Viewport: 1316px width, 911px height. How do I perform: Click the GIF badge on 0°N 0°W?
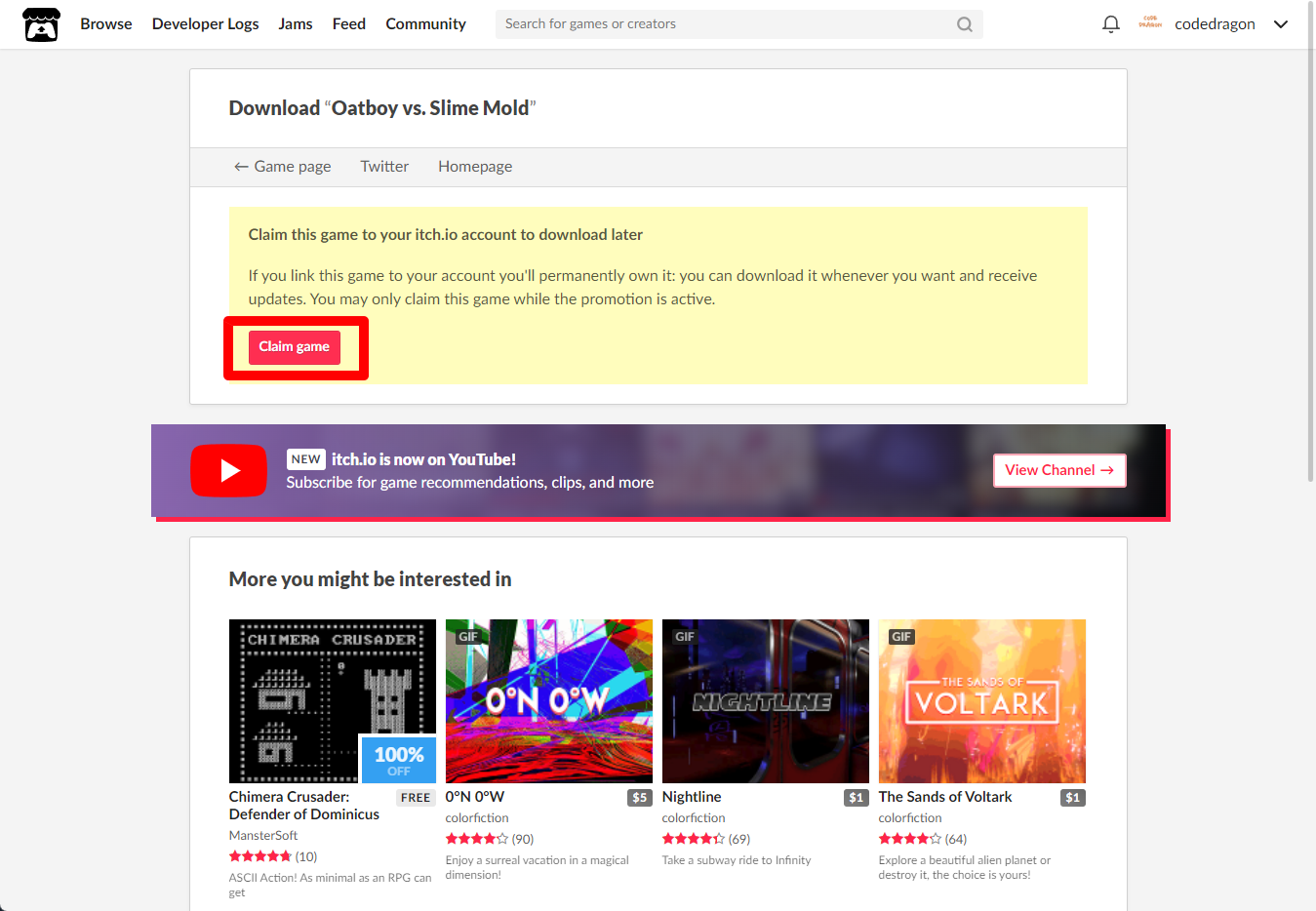click(468, 637)
